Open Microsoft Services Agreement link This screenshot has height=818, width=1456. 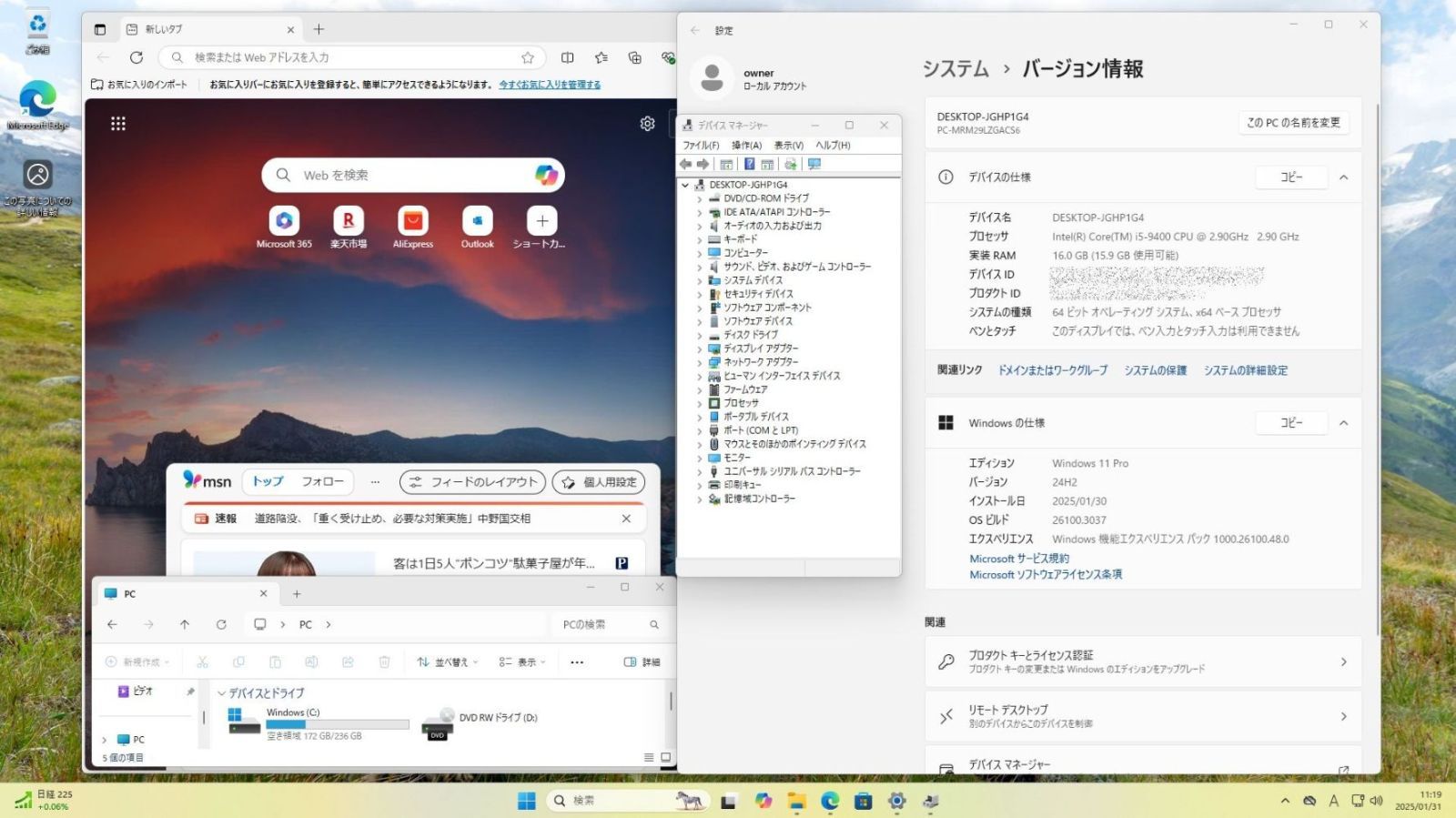(x=1019, y=559)
